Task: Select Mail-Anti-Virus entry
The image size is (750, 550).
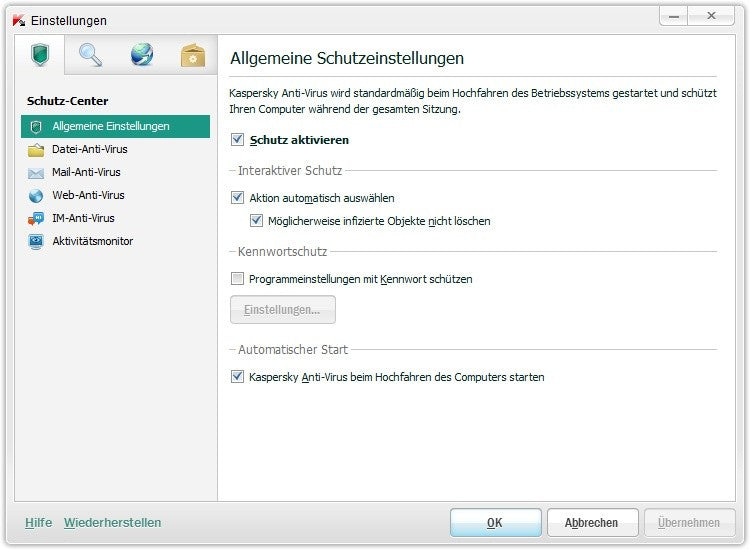Action: (86, 172)
